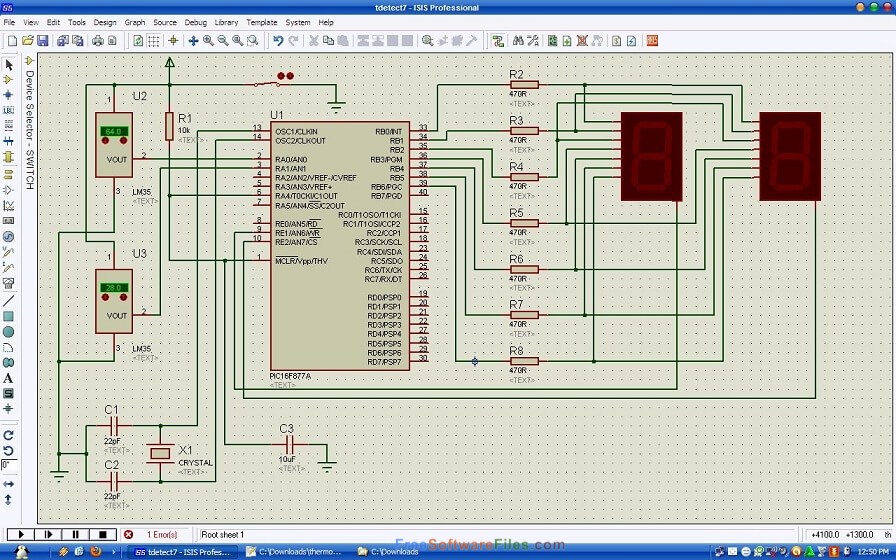Toggle the grid display icon
Screen dimensions: 896x560
point(153,41)
